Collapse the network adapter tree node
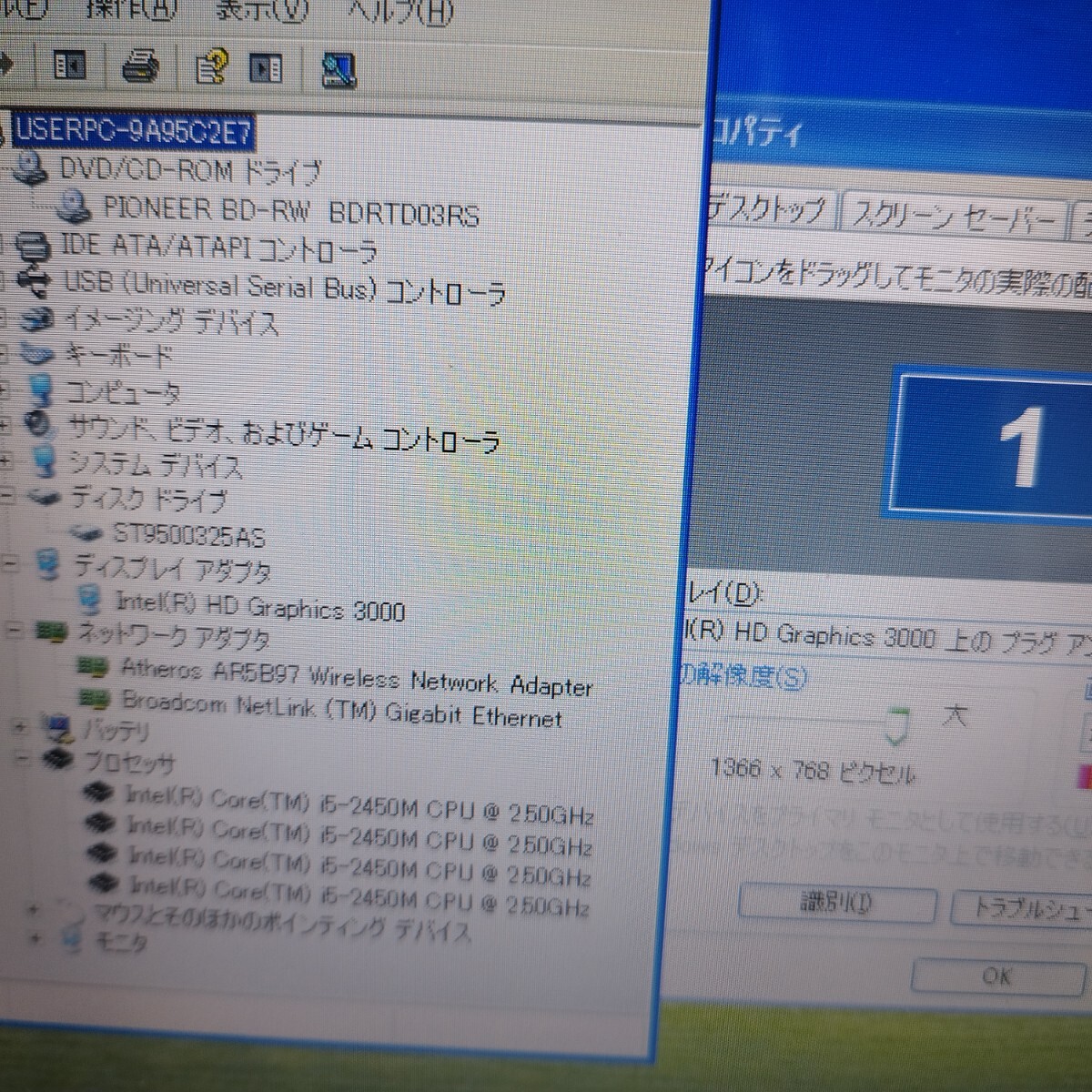Image resolution: width=1092 pixels, height=1092 pixels. 13,632
